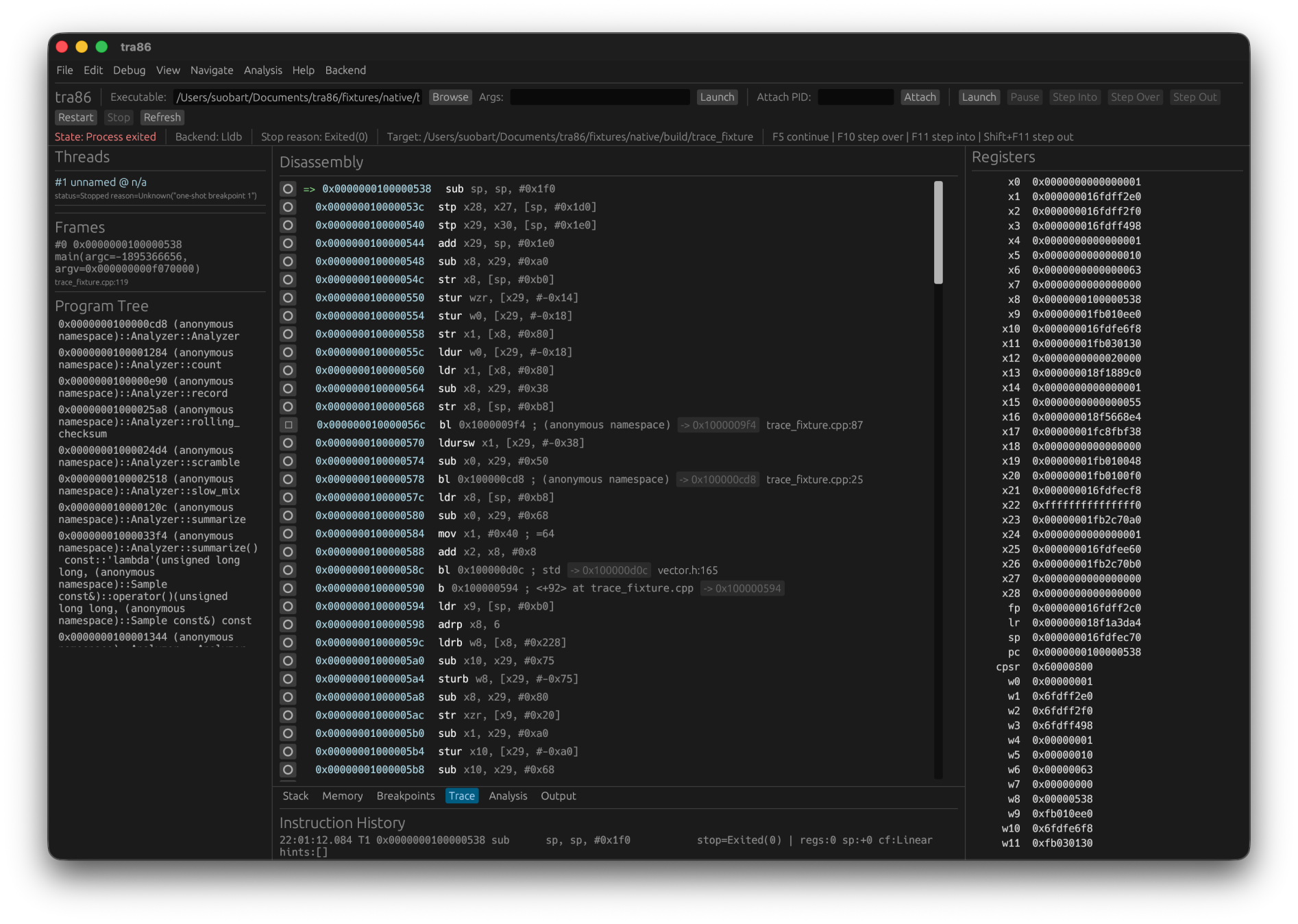Open the Debug menu
This screenshot has width=1298, height=924.
[x=129, y=70]
